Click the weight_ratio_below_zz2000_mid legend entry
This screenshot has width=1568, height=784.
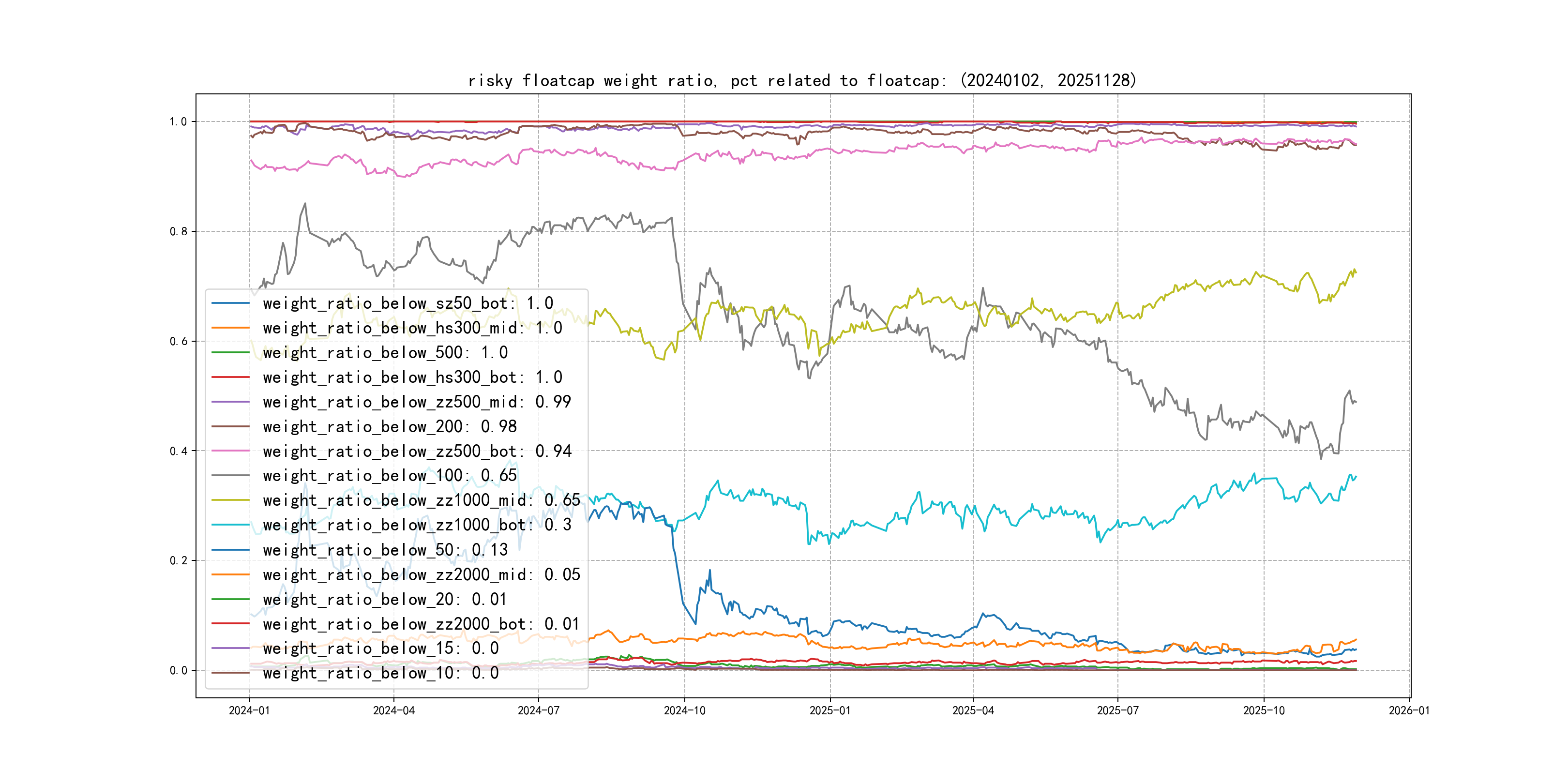point(421,574)
